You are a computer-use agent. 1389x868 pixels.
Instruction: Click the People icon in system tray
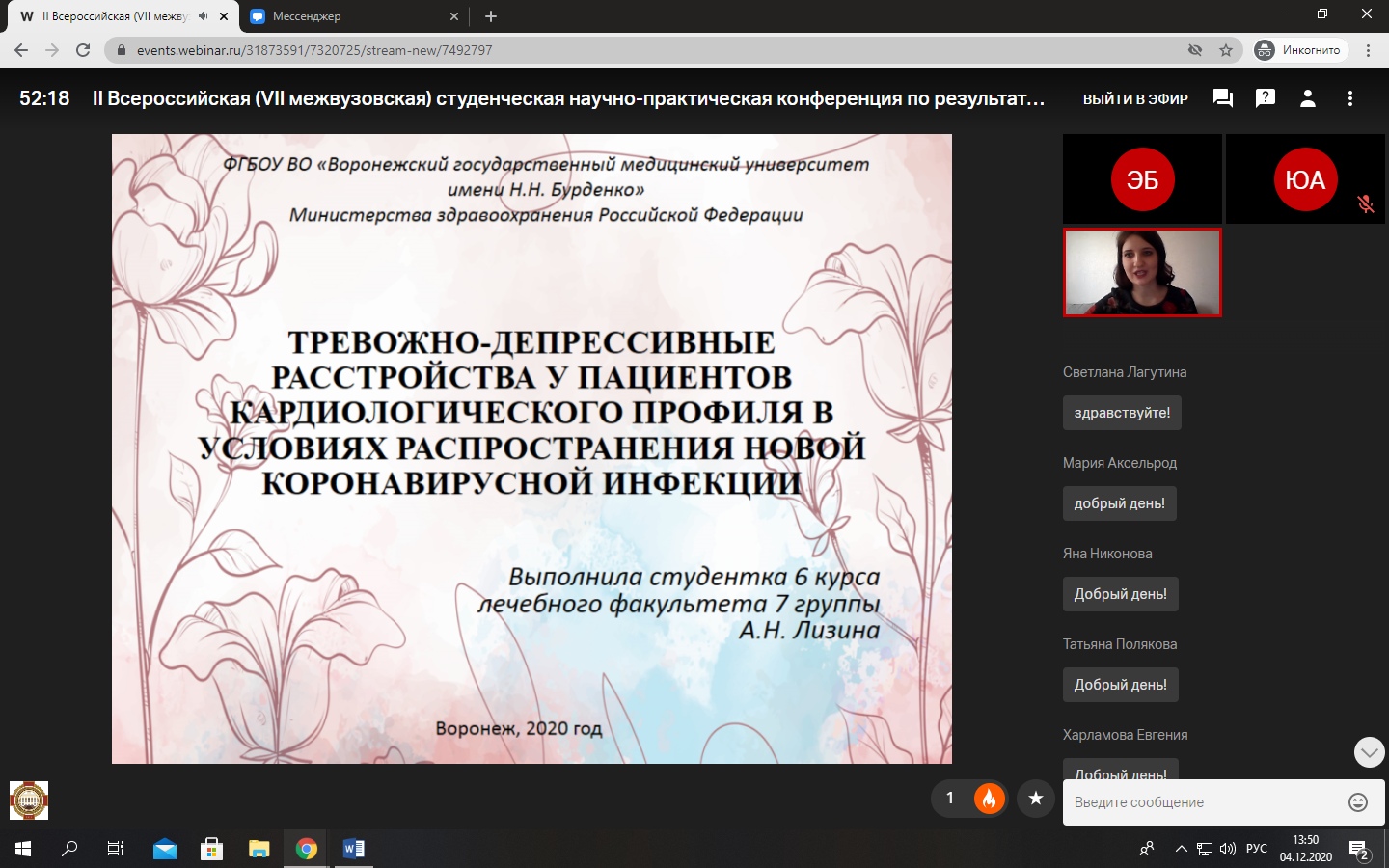click(1147, 849)
